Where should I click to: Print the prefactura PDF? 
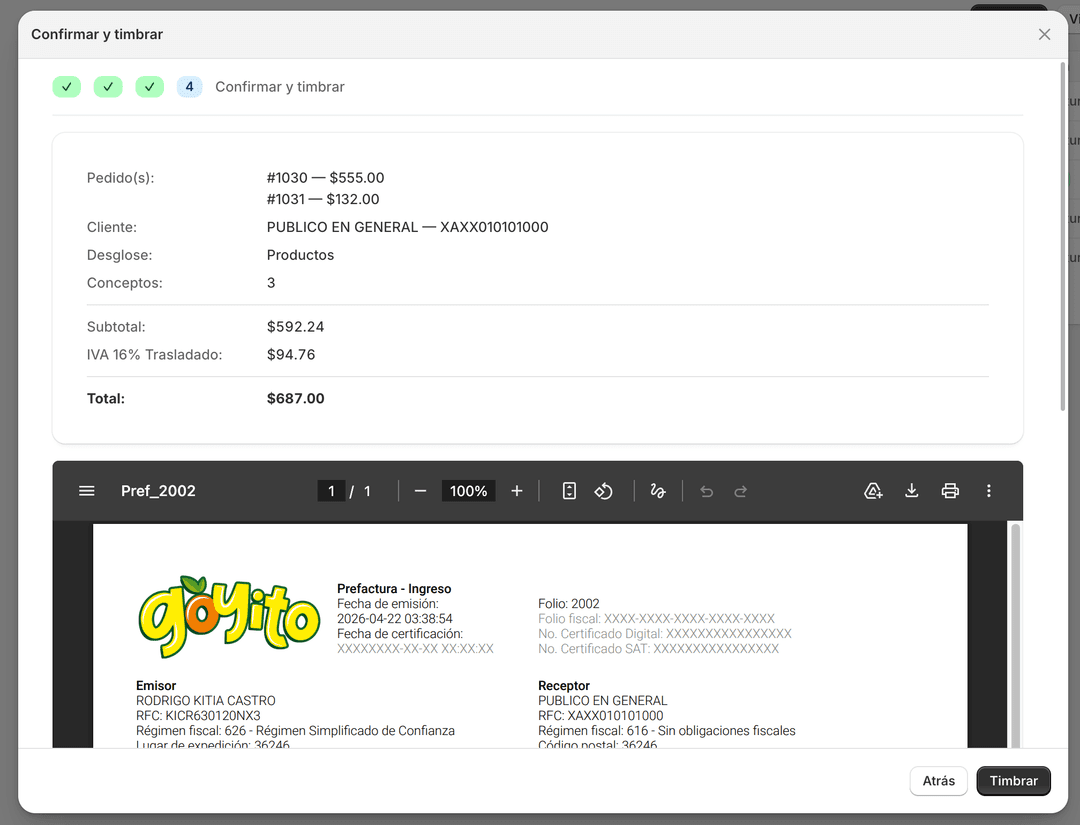950,491
